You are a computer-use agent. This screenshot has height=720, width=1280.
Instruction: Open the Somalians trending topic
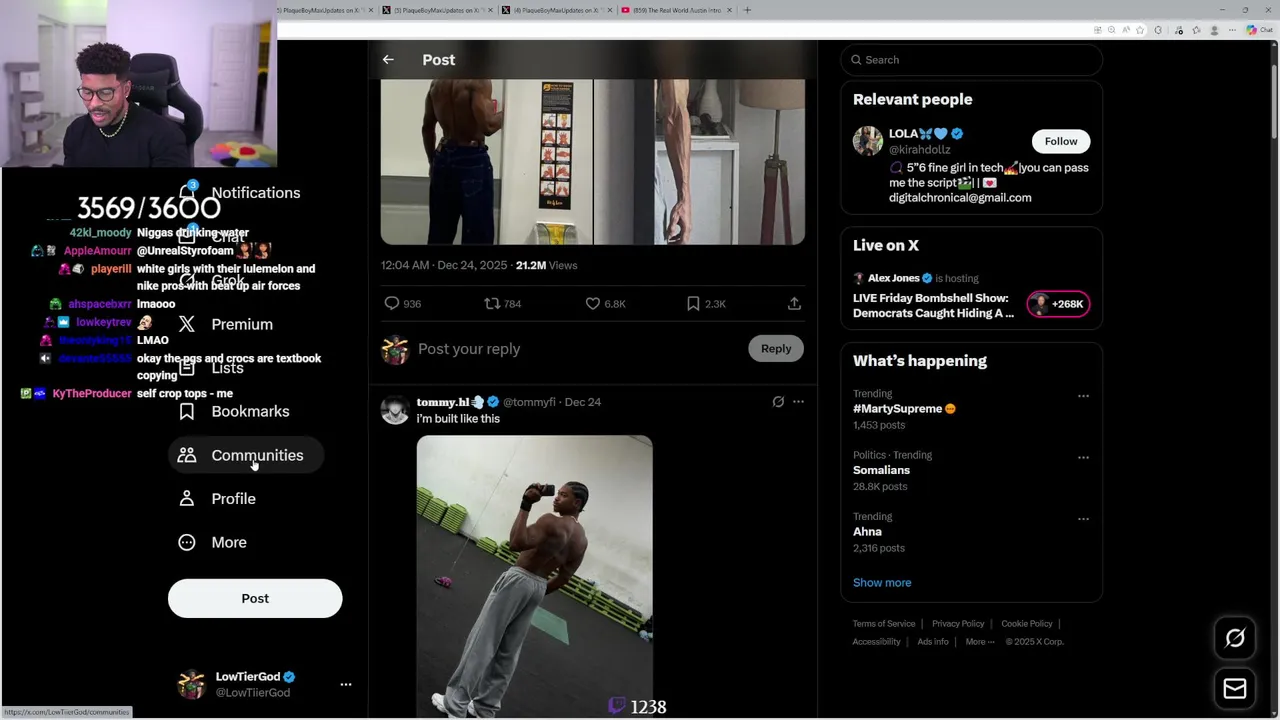(x=881, y=470)
